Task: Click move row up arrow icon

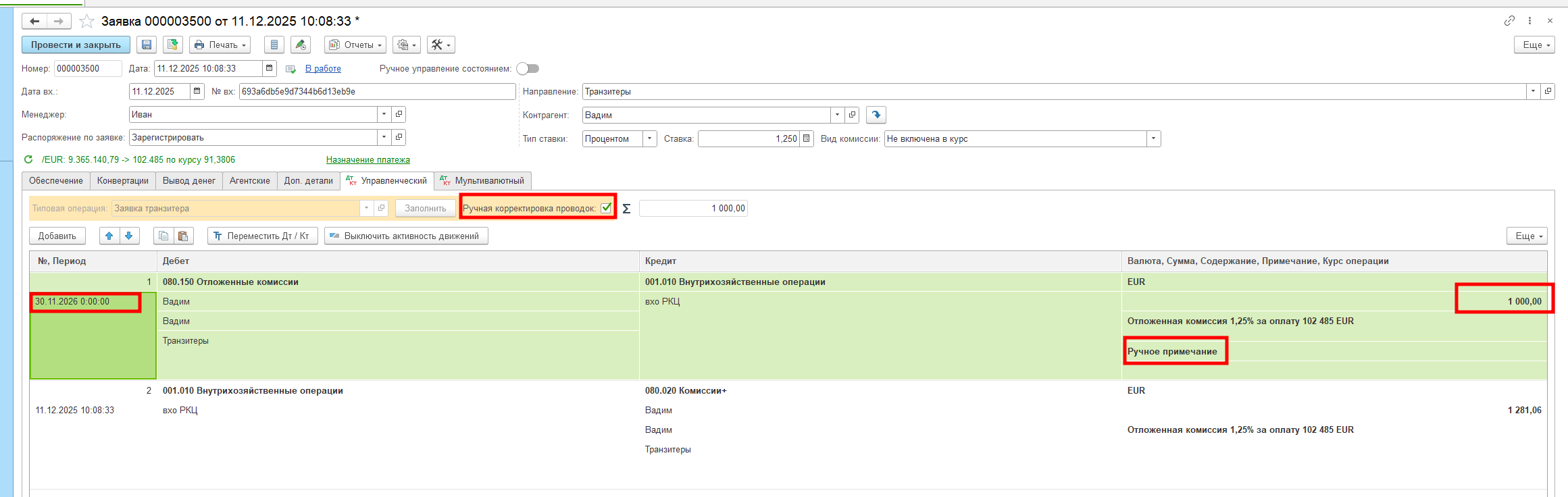Action: point(109,236)
